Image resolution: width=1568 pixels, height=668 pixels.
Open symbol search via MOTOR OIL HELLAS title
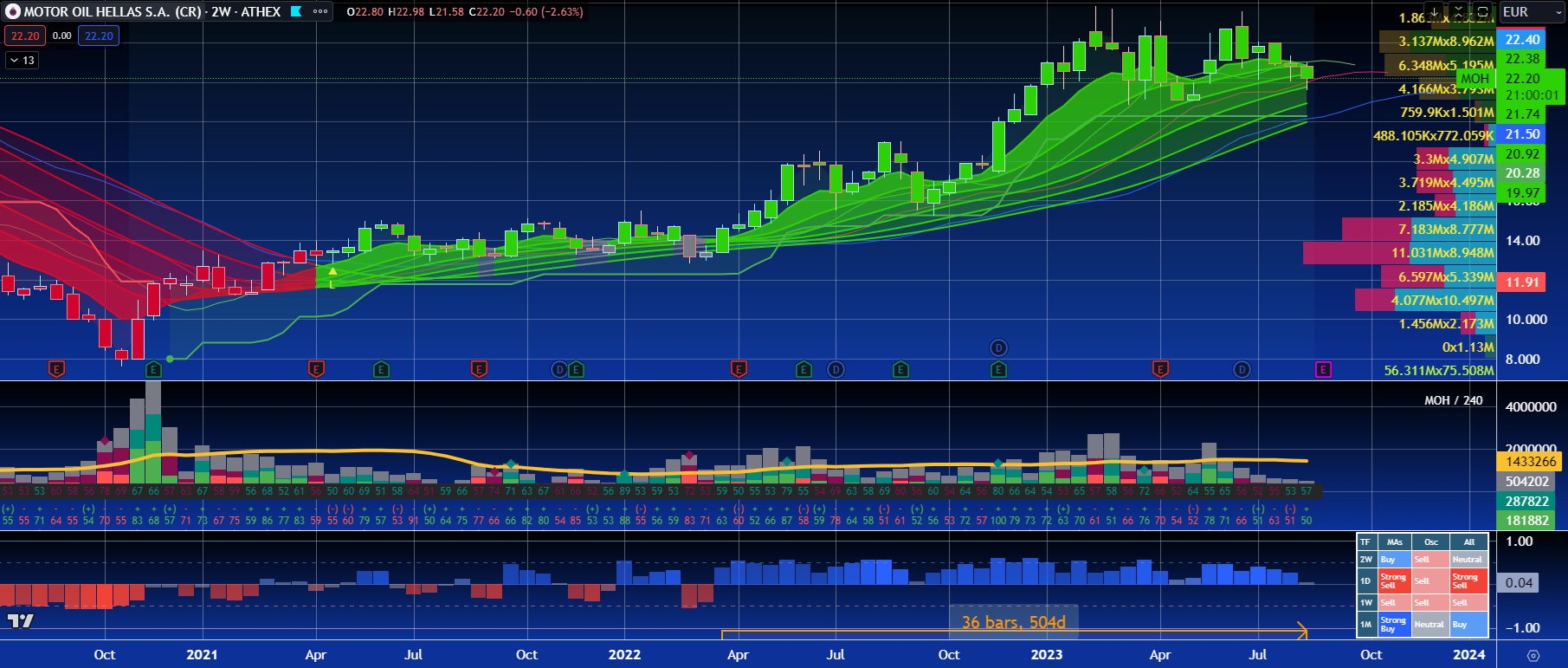tap(113, 12)
